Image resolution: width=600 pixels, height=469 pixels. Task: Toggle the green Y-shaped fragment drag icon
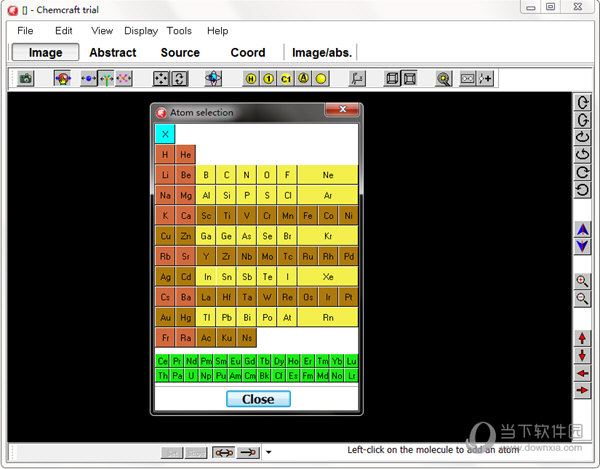click(106, 79)
